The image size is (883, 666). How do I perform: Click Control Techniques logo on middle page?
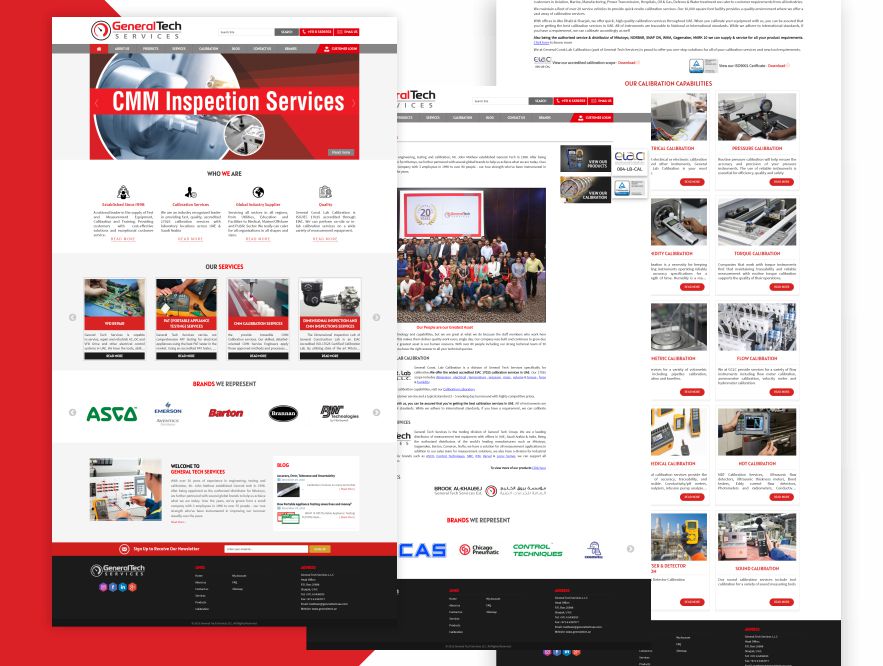coord(538,550)
